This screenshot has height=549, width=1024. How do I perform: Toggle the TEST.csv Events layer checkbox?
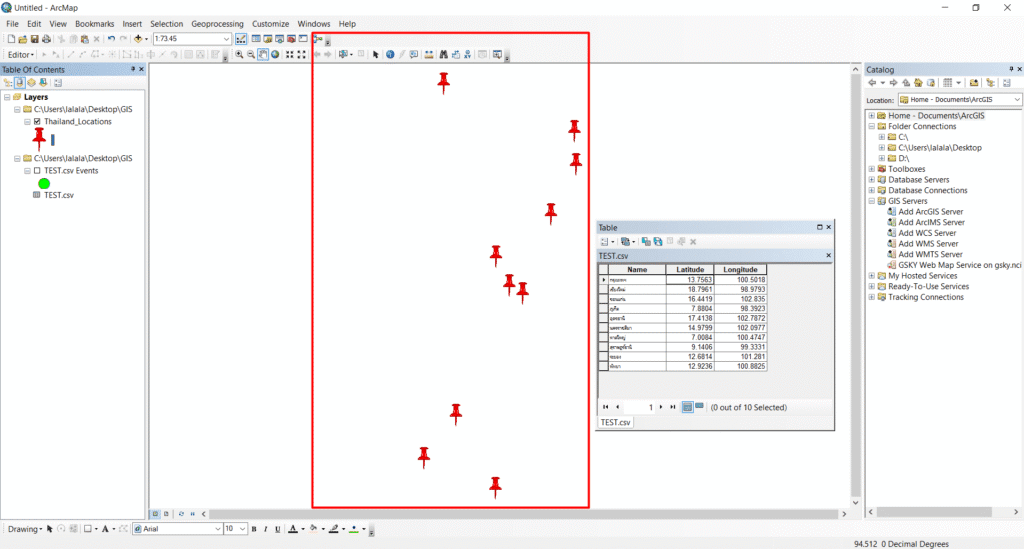click(x=37, y=171)
